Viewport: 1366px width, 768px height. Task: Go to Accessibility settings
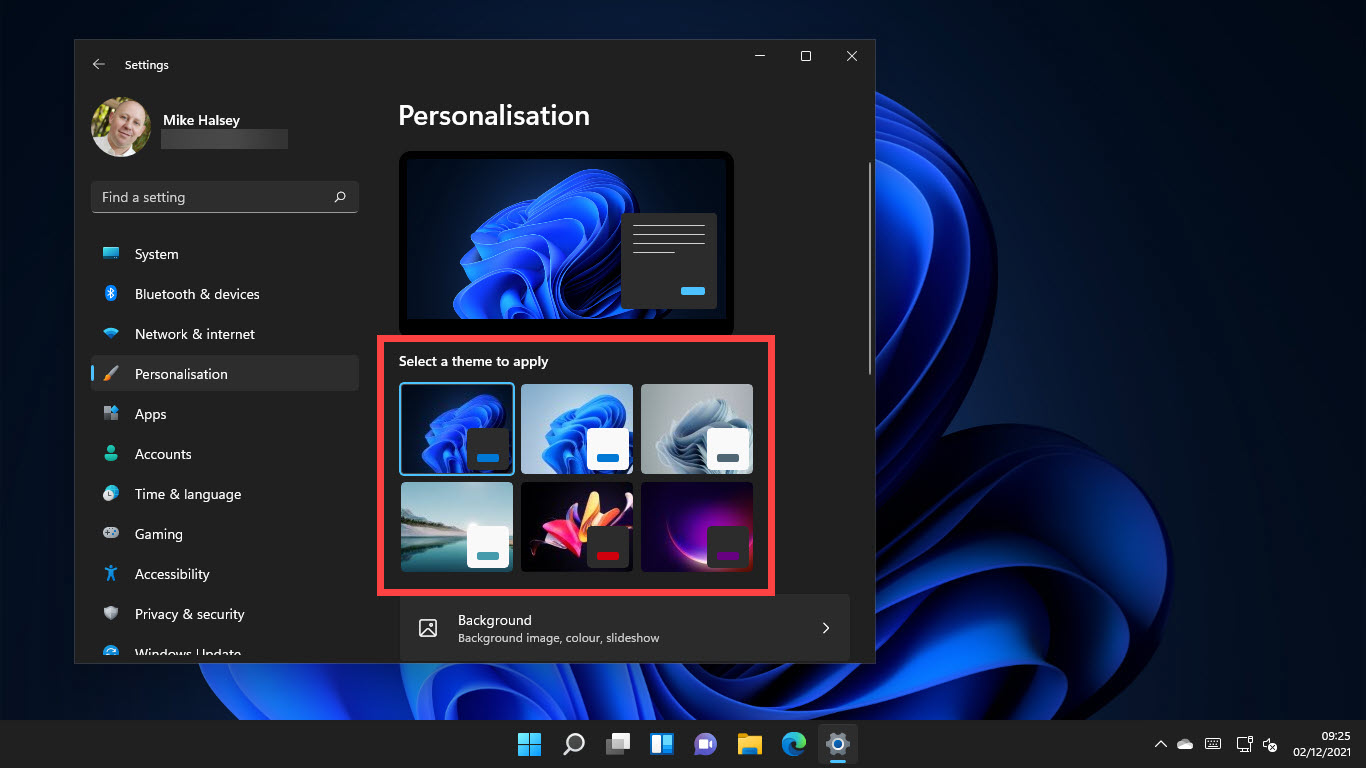pyautogui.click(x=171, y=574)
